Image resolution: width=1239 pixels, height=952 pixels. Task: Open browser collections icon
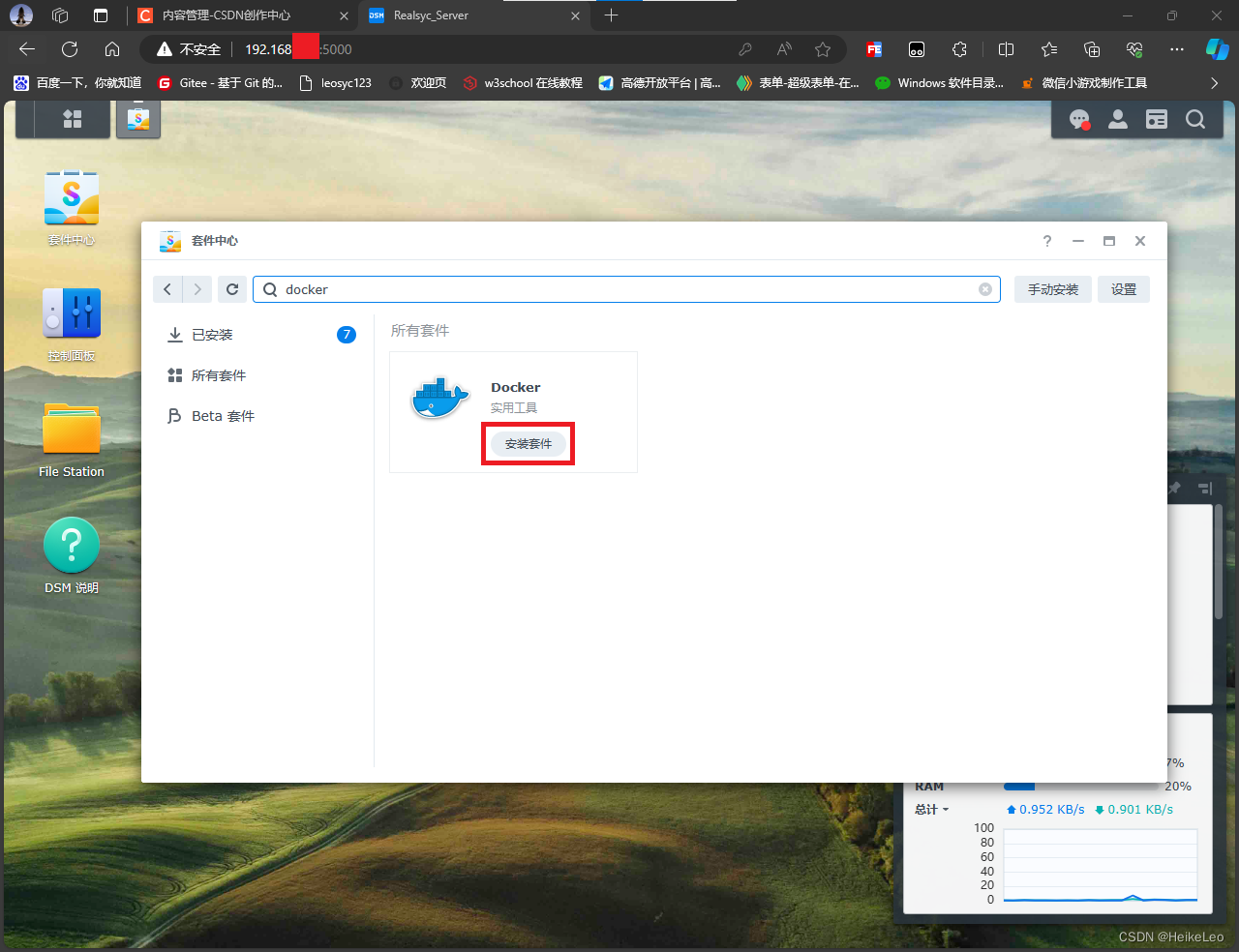click(1092, 49)
